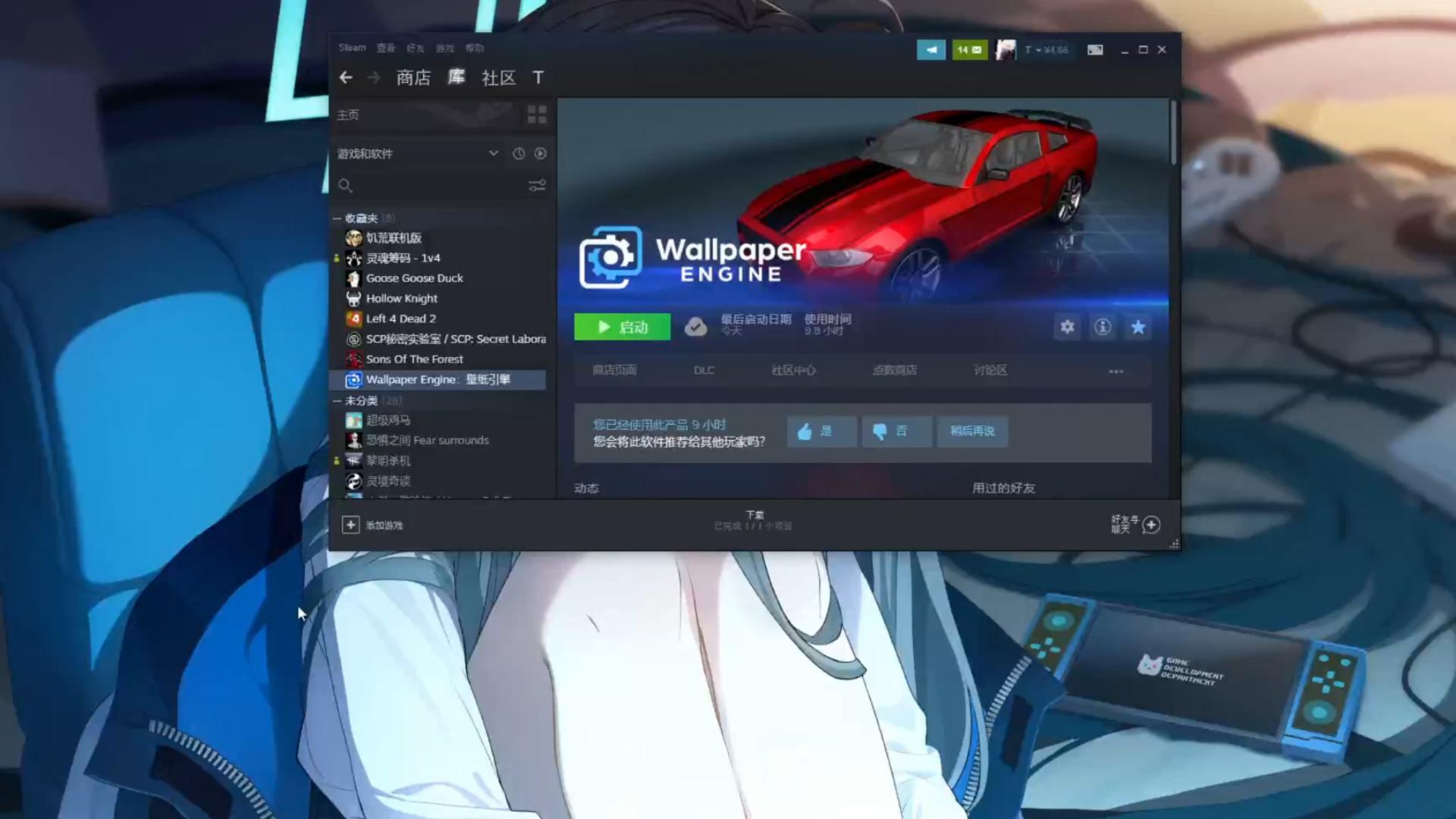
Task: Open the Steam menu
Action: click(x=352, y=48)
